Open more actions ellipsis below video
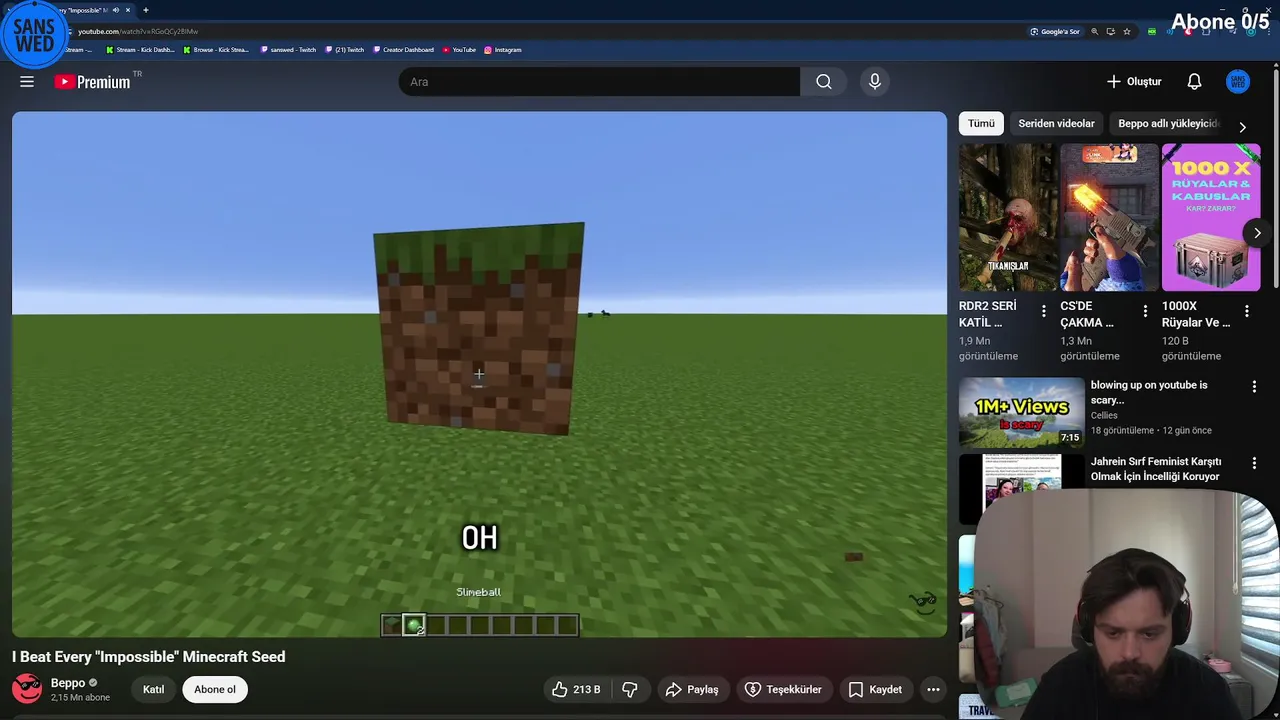The image size is (1280, 720). tap(933, 689)
